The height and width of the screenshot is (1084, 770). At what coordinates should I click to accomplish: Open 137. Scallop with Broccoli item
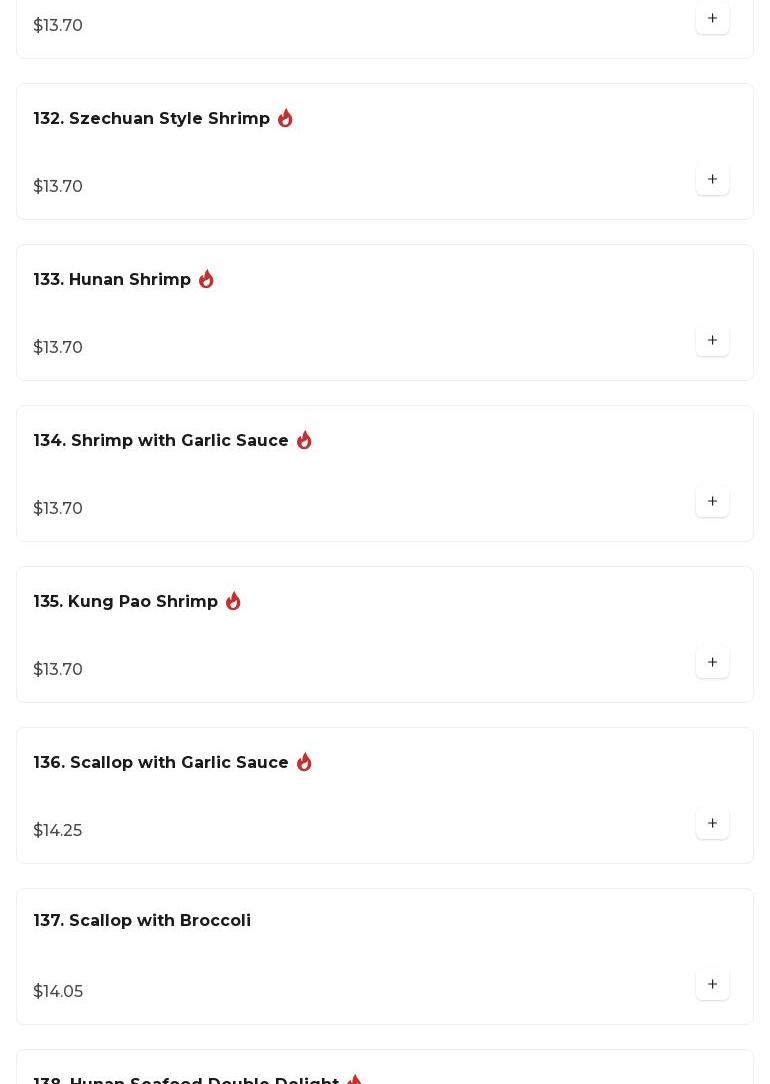pos(142,921)
